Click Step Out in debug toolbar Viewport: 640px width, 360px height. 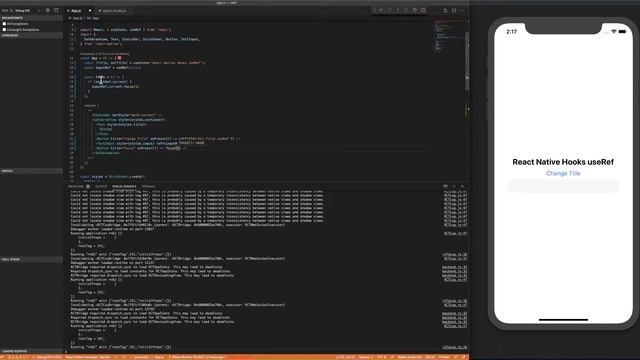(x=406, y=10)
